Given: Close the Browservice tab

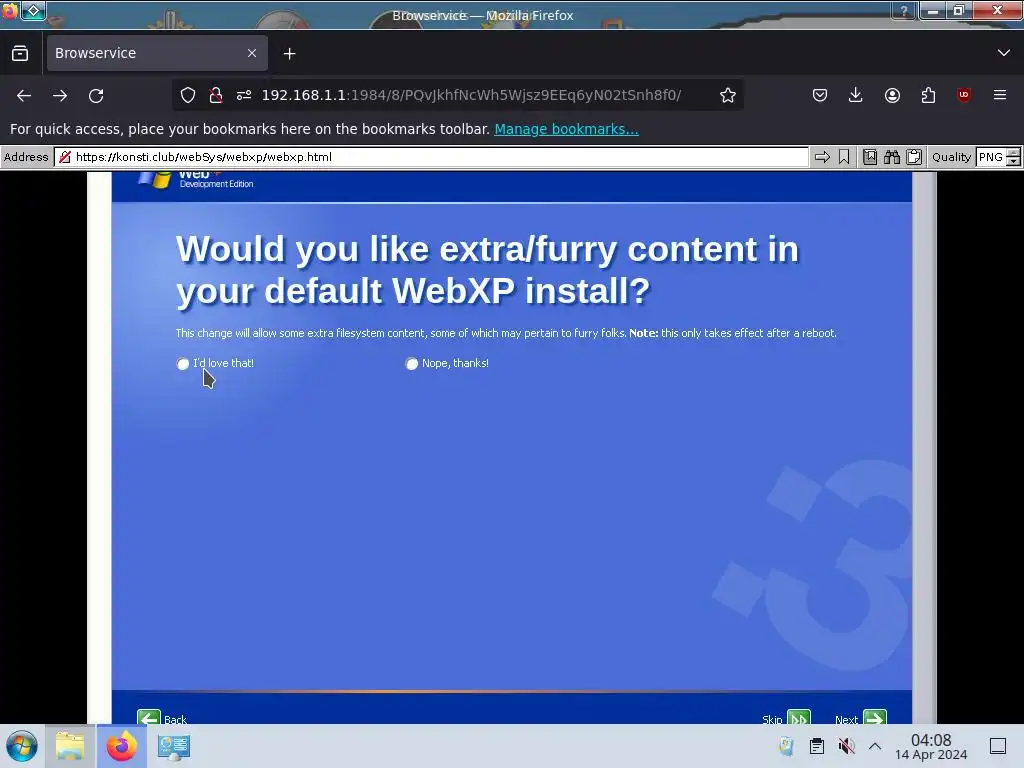Looking at the screenshot, I should [252, 53].
